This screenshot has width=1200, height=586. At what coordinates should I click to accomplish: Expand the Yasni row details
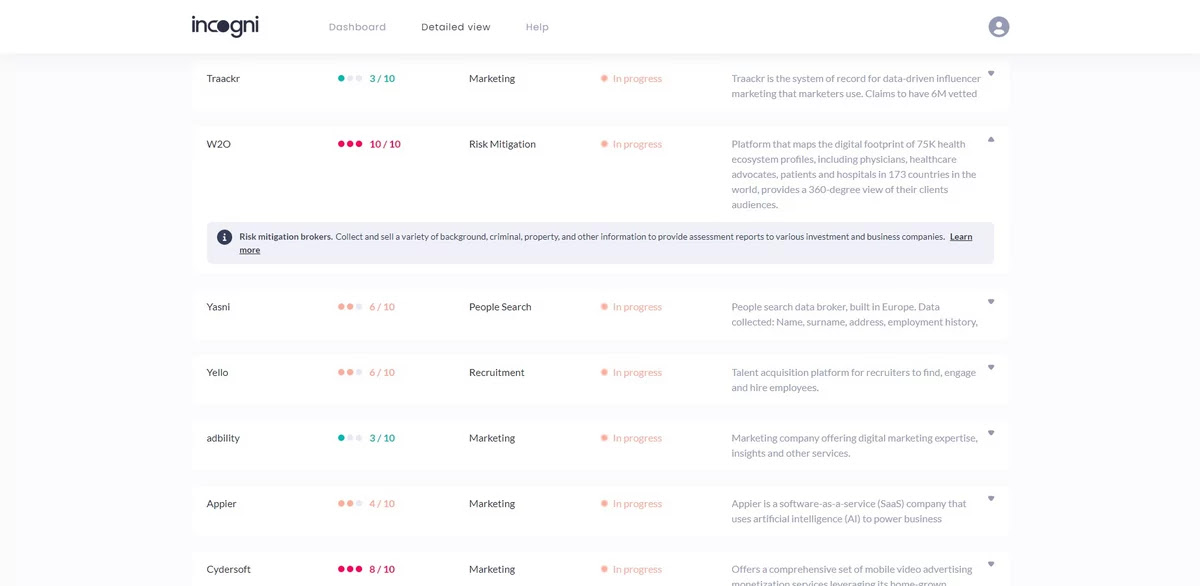[x=991, y=302]
